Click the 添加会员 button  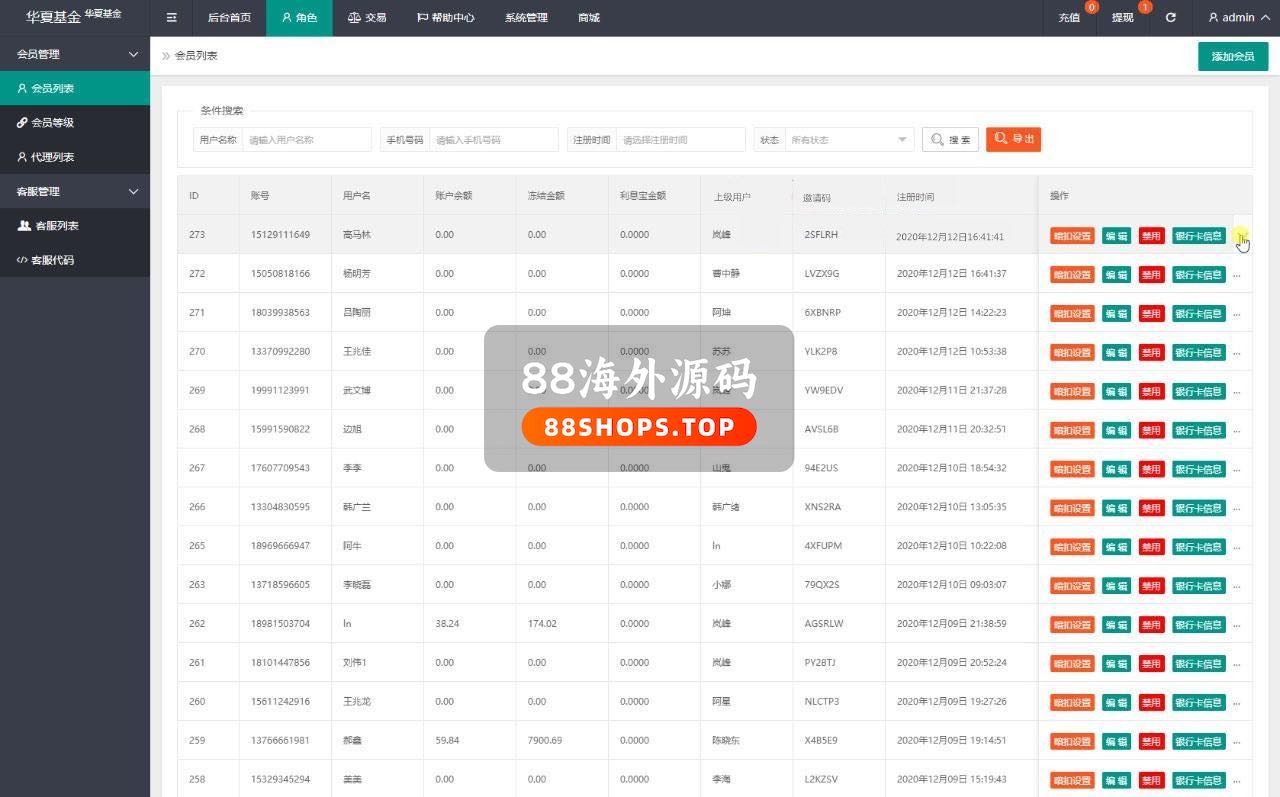1232,57
